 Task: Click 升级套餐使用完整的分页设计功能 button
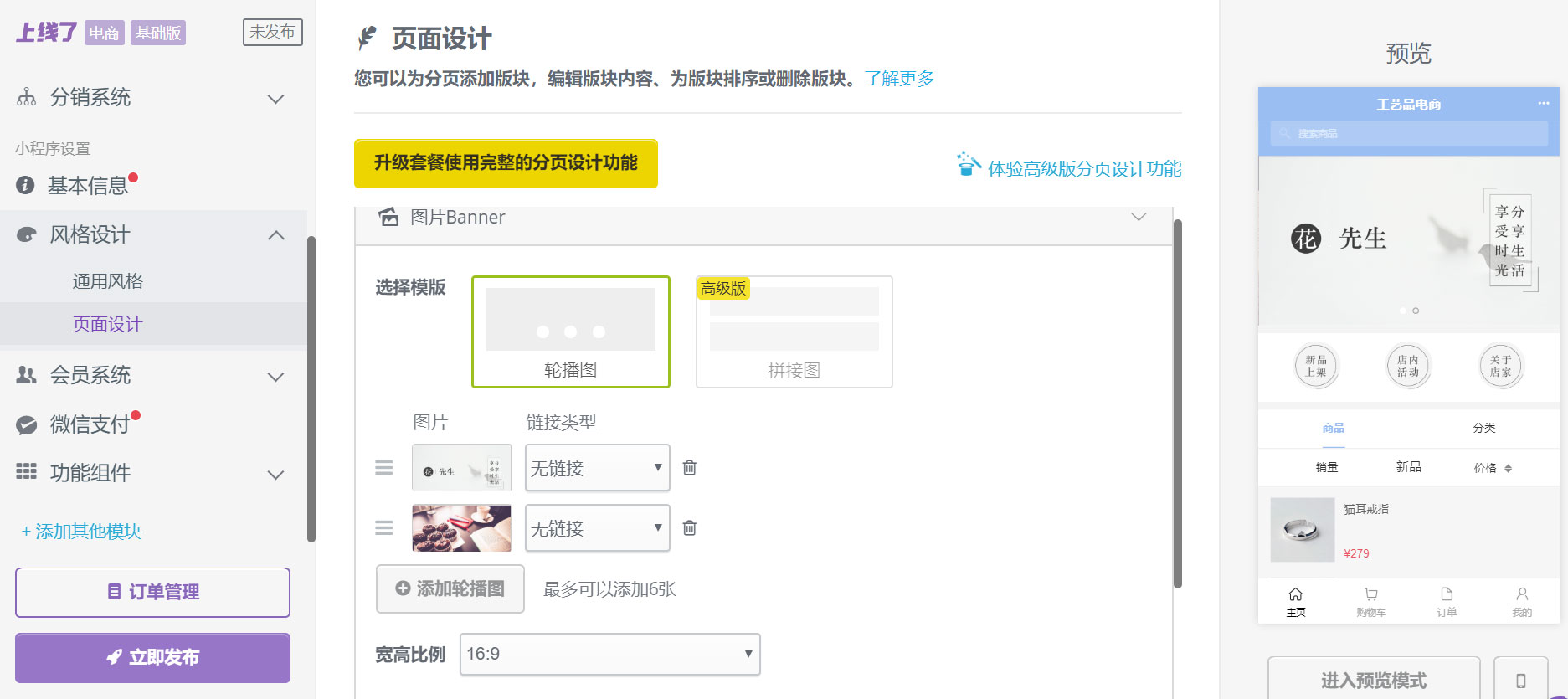506,163
